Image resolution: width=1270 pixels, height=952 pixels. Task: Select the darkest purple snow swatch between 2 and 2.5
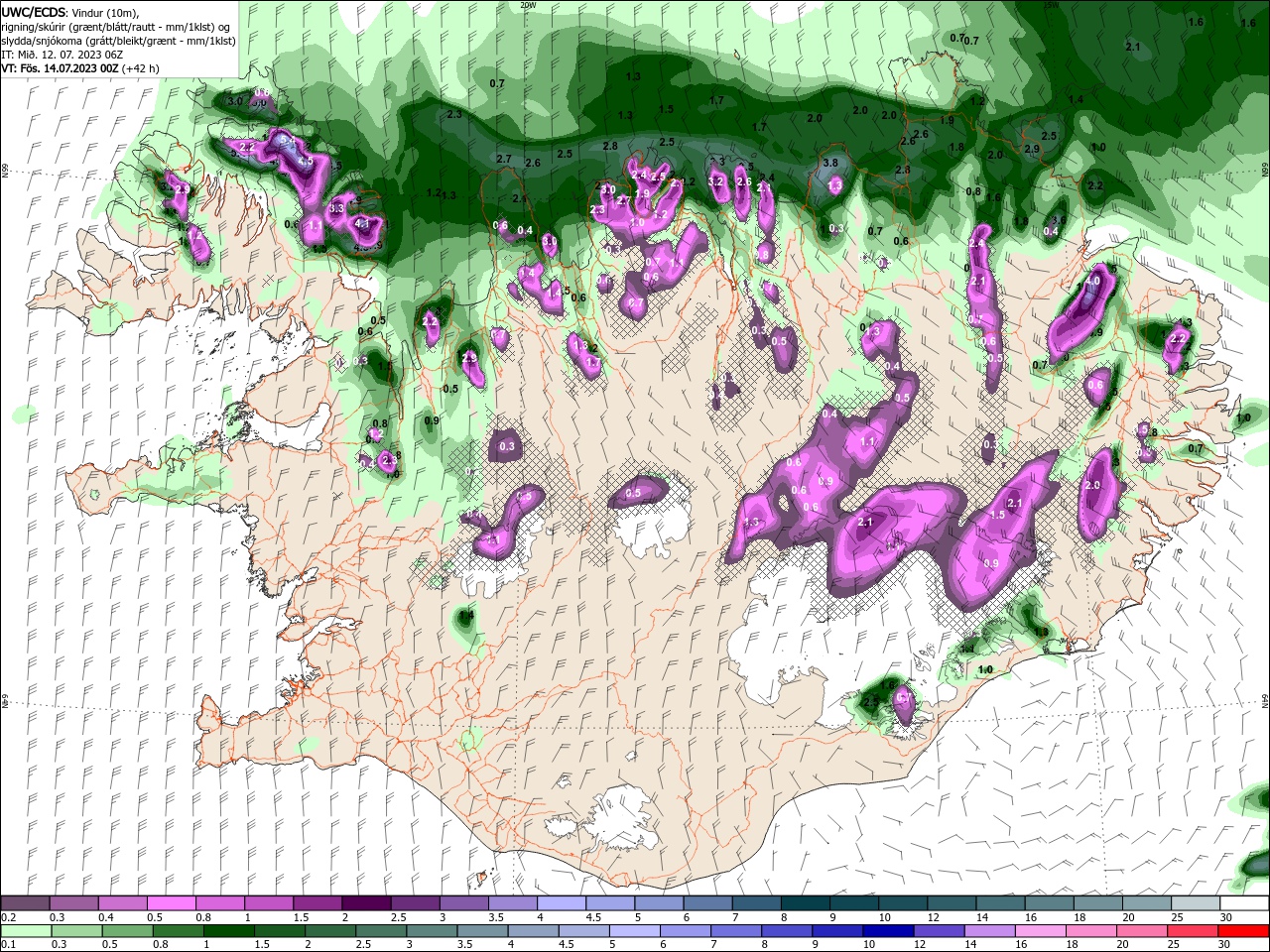pos(366,903)
